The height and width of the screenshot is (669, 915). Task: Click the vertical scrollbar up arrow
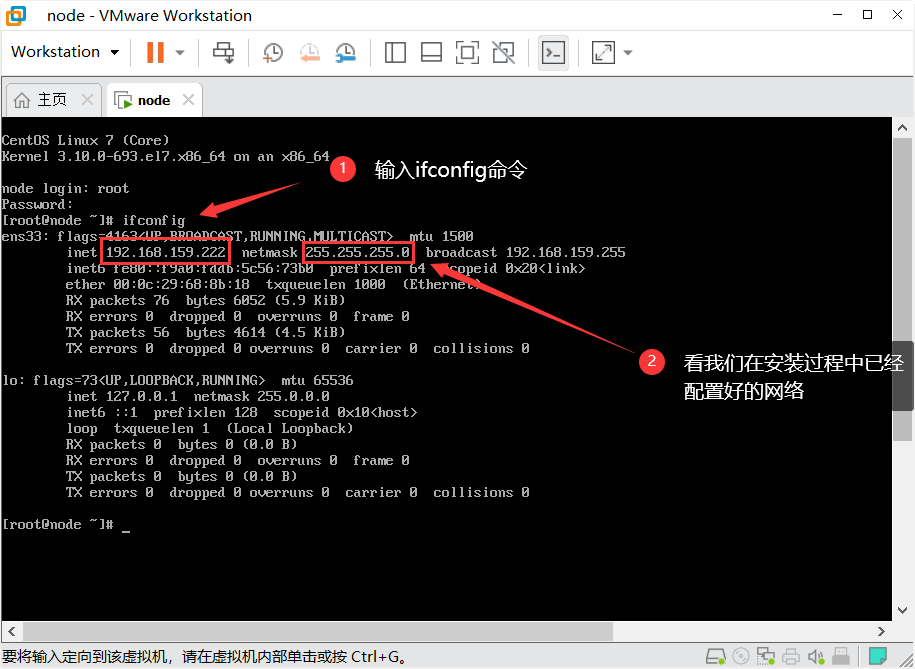tap(903, 128)
